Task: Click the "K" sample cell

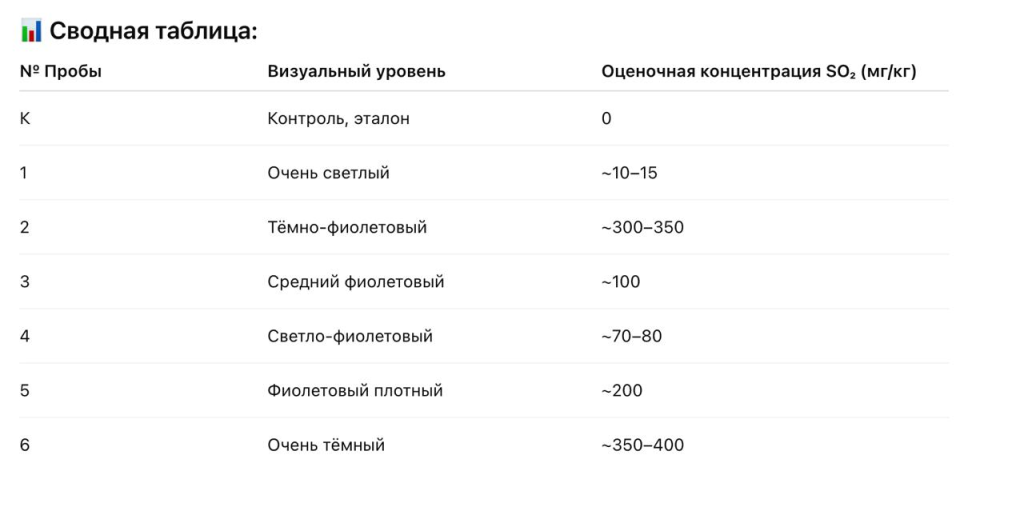Action: 25,119
